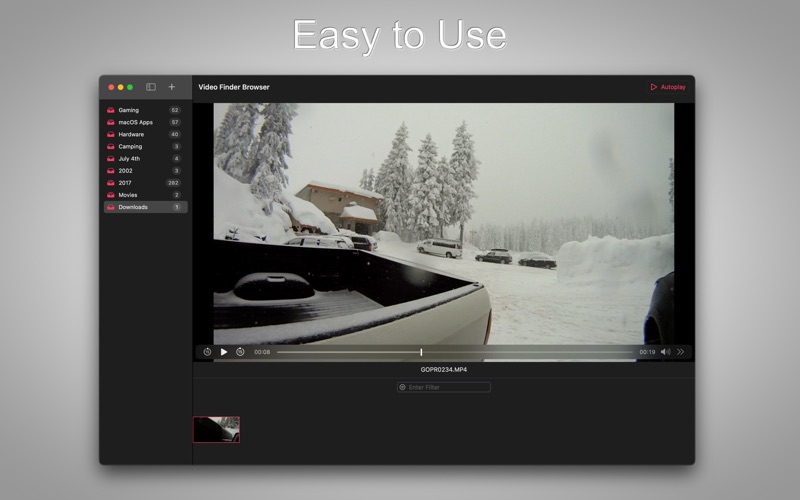This screenshot has width=800, height=500.
Task: Click the Hardware folder icon
Action: 111,135
